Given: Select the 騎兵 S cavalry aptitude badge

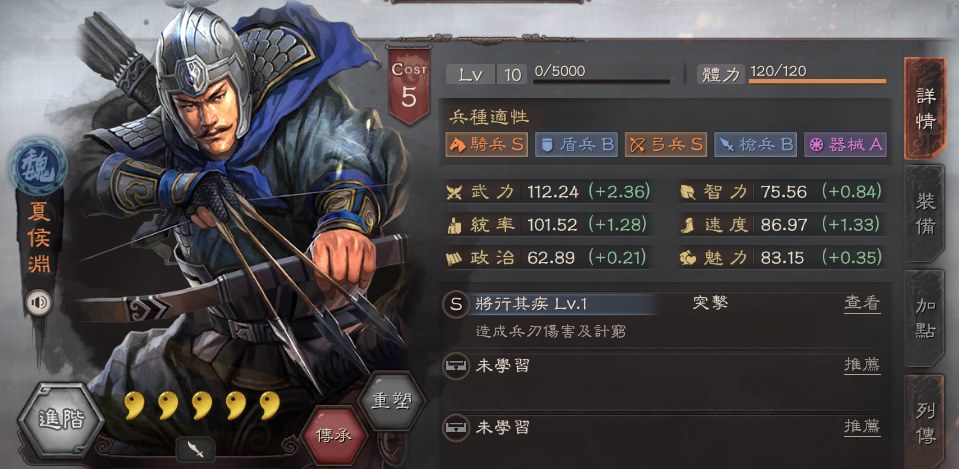Looking at the screenshot, I should [x=486, y=145].
